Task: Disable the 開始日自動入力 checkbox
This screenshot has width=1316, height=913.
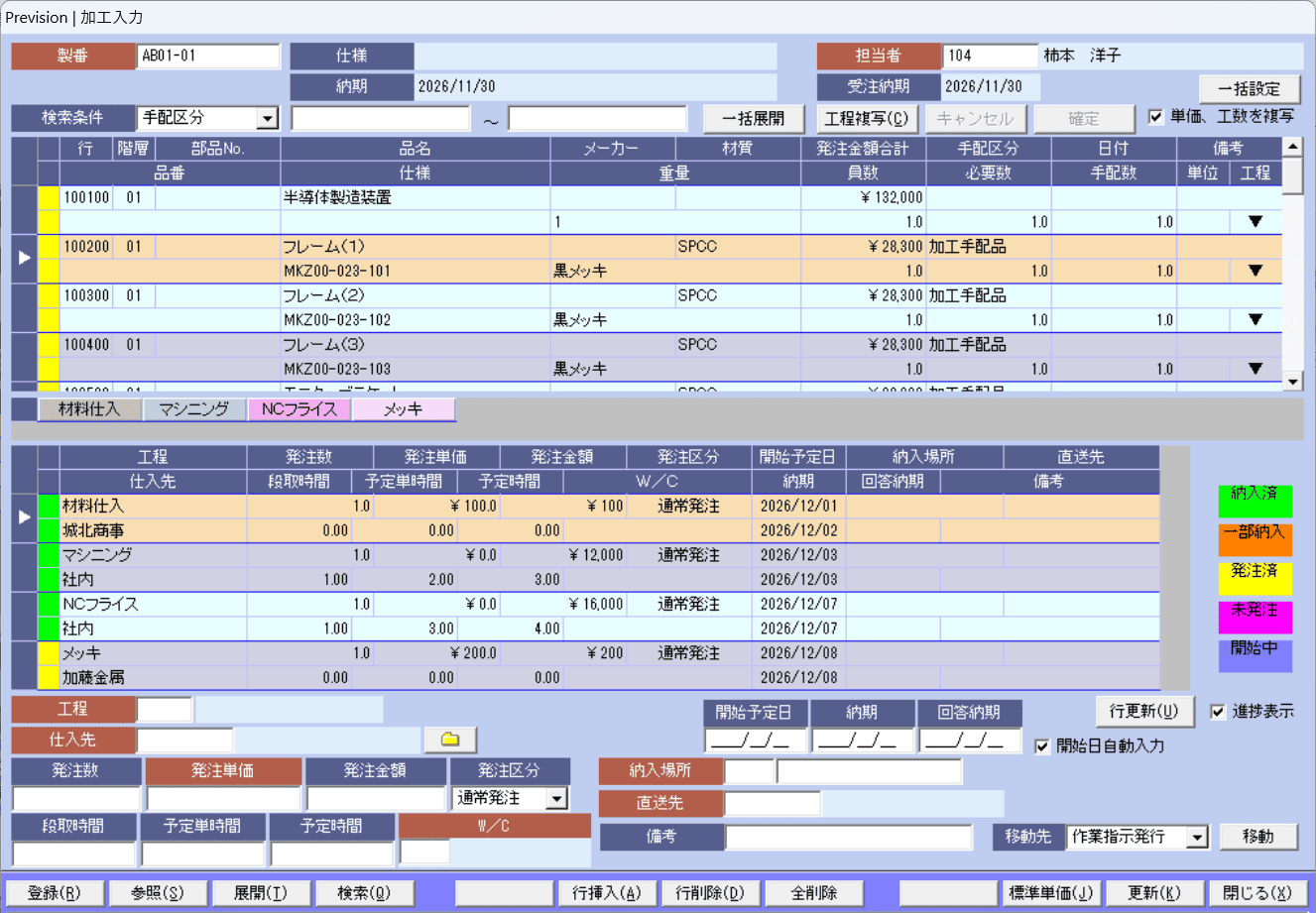Action: tap(1042, 746)
